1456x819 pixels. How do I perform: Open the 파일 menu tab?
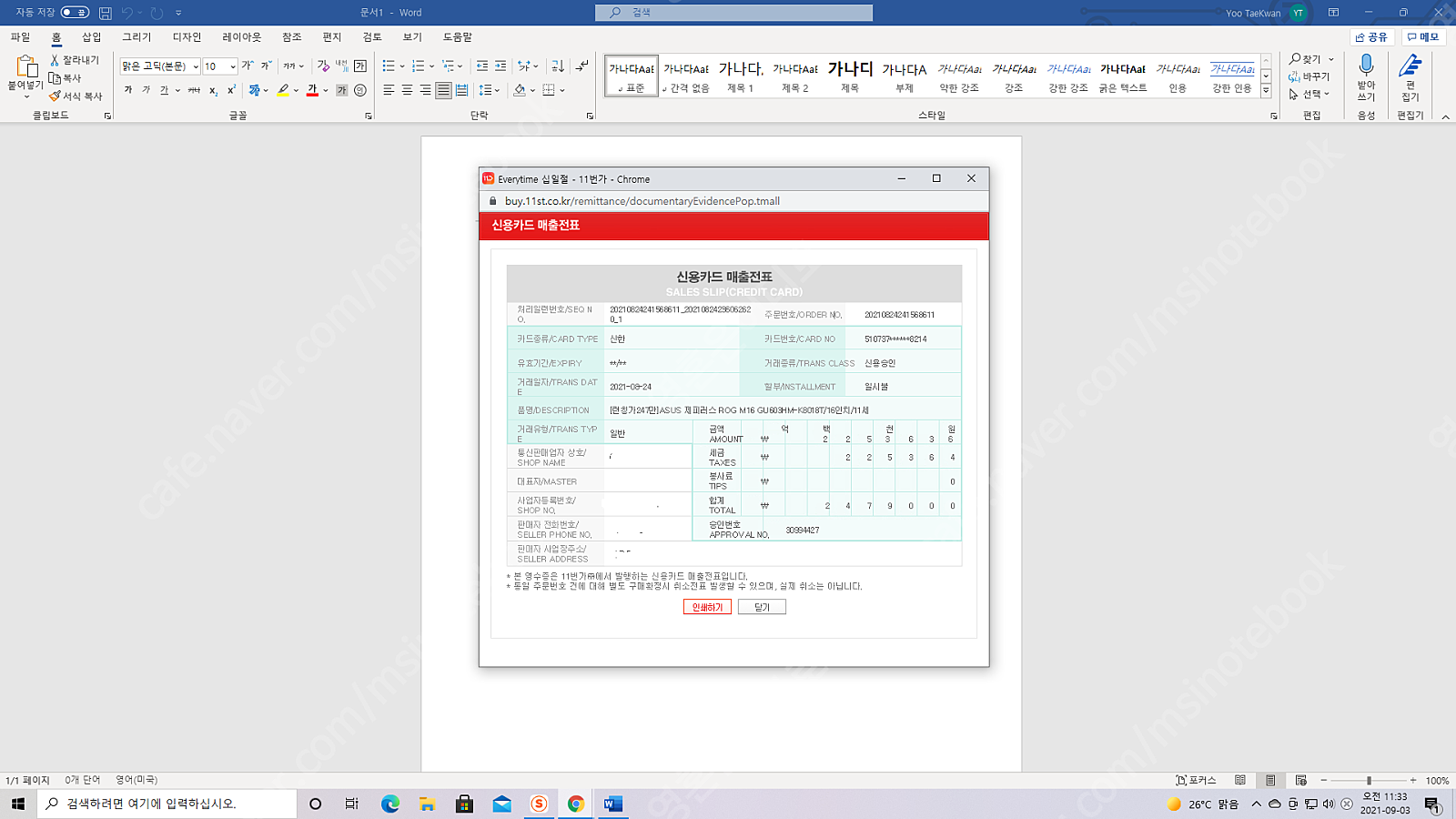point(20,37)
